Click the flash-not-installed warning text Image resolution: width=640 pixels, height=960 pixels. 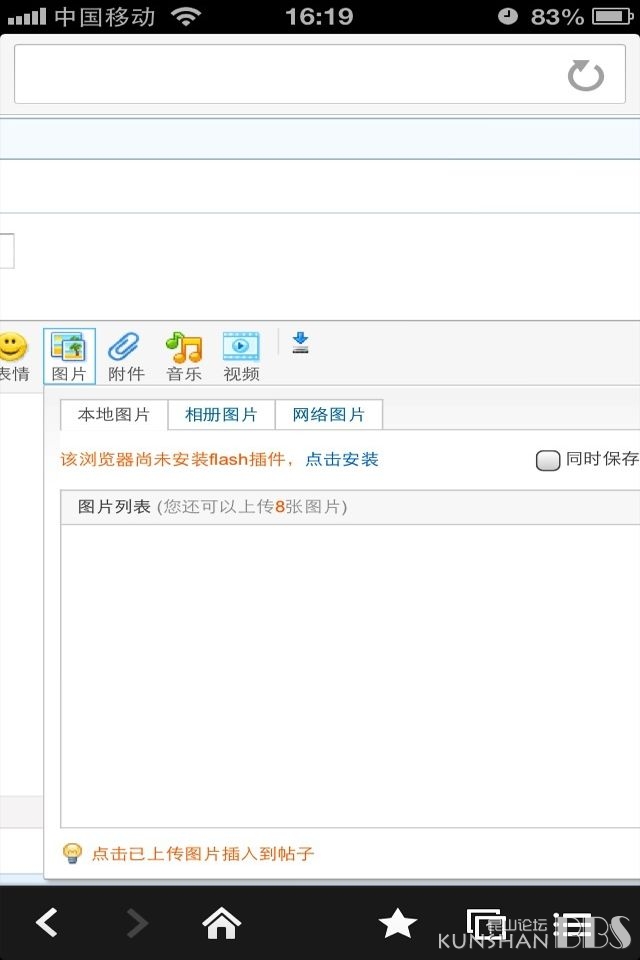point(177,459)
